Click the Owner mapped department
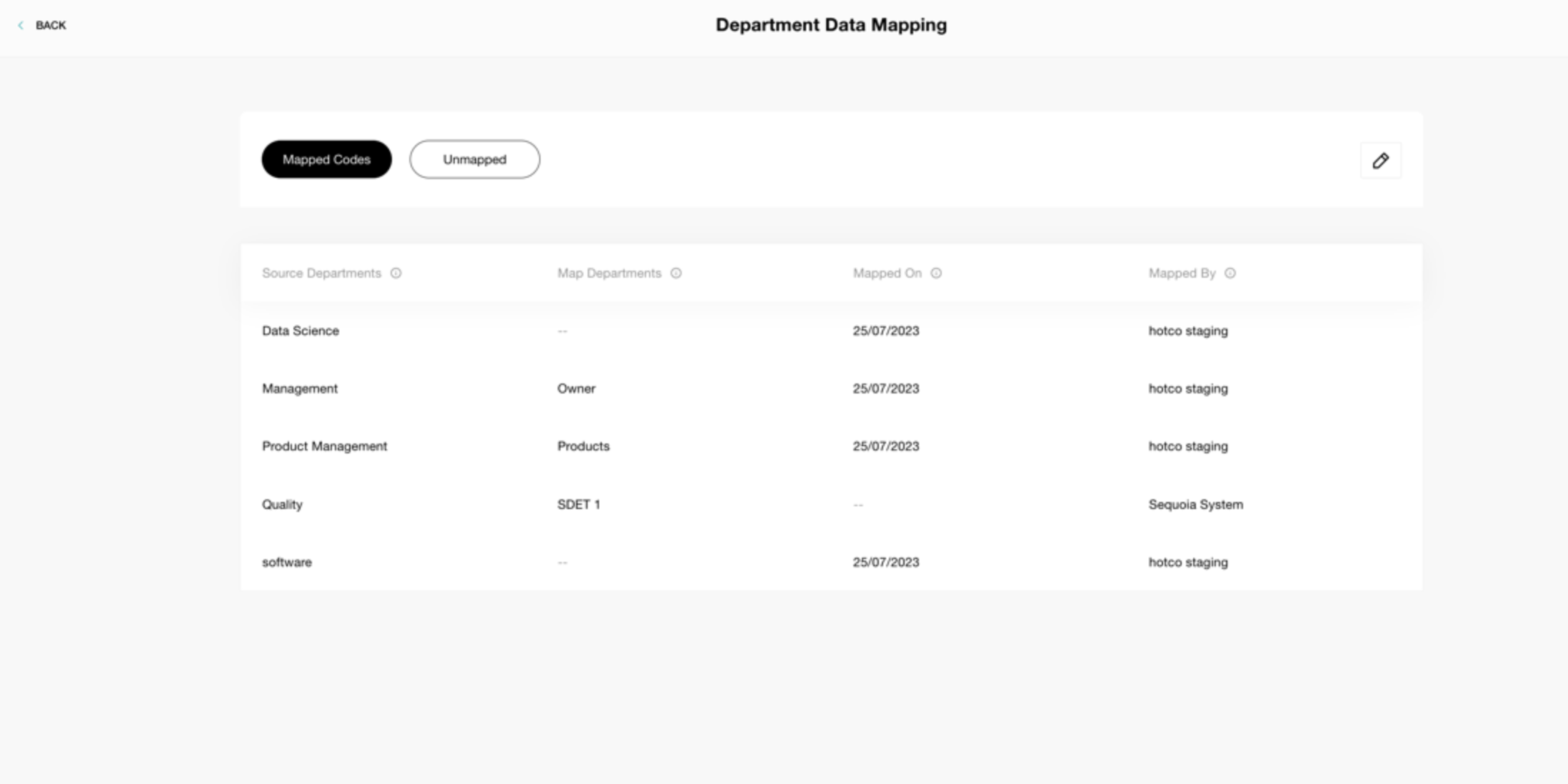 coord(576,388)
